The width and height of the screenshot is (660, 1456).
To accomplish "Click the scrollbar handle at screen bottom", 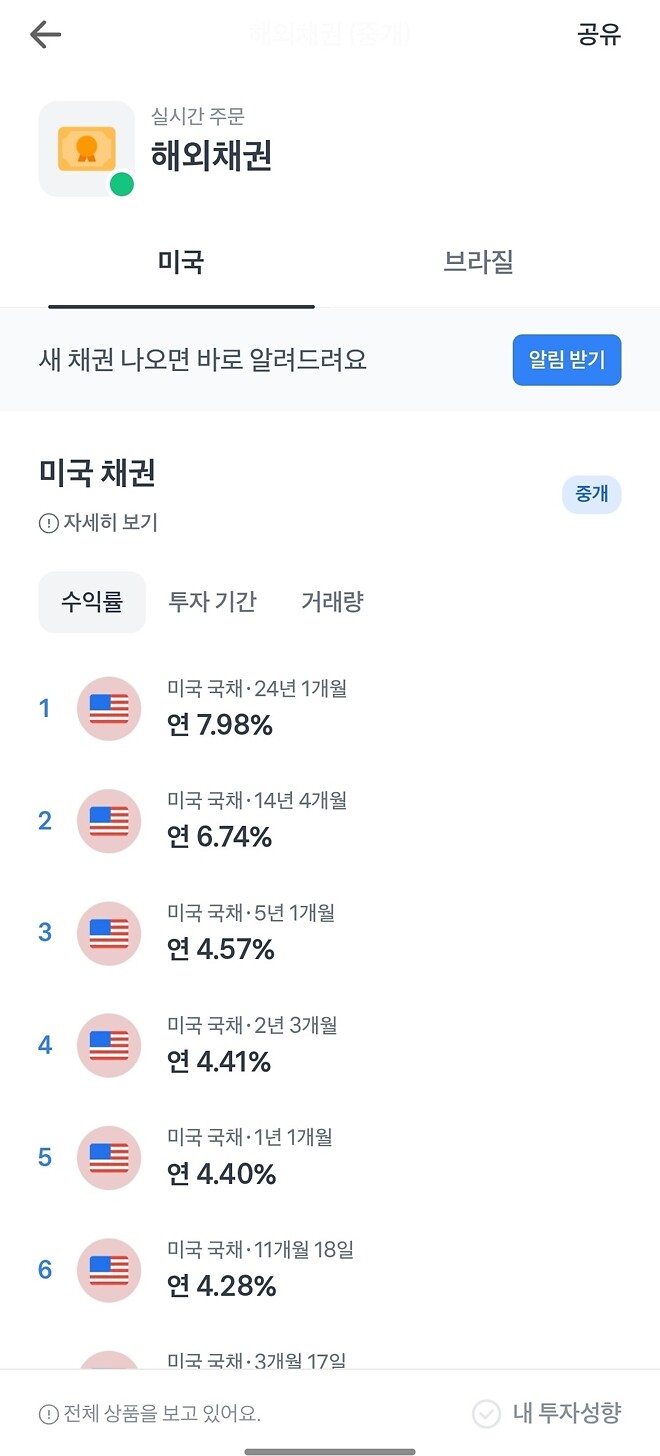I will 330,1449.
